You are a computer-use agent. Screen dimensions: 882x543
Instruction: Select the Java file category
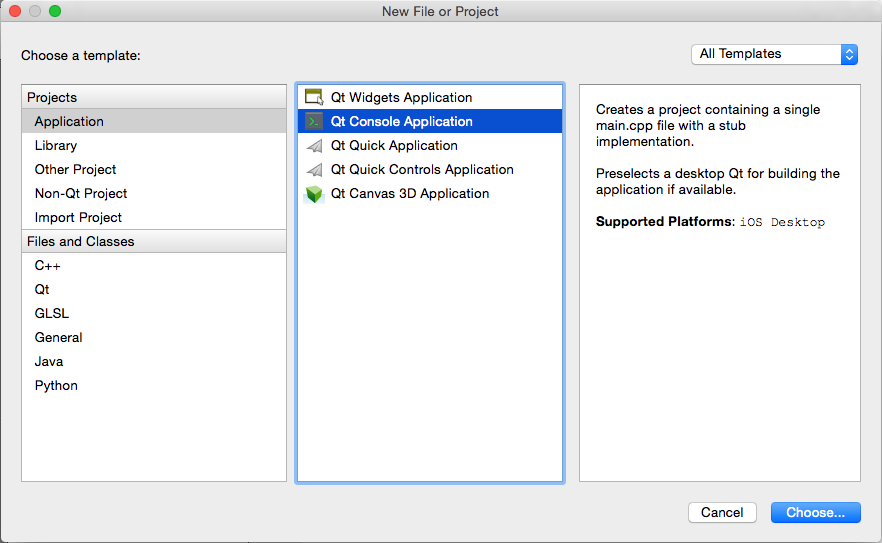pyautogui.click(x=154, y=361)
